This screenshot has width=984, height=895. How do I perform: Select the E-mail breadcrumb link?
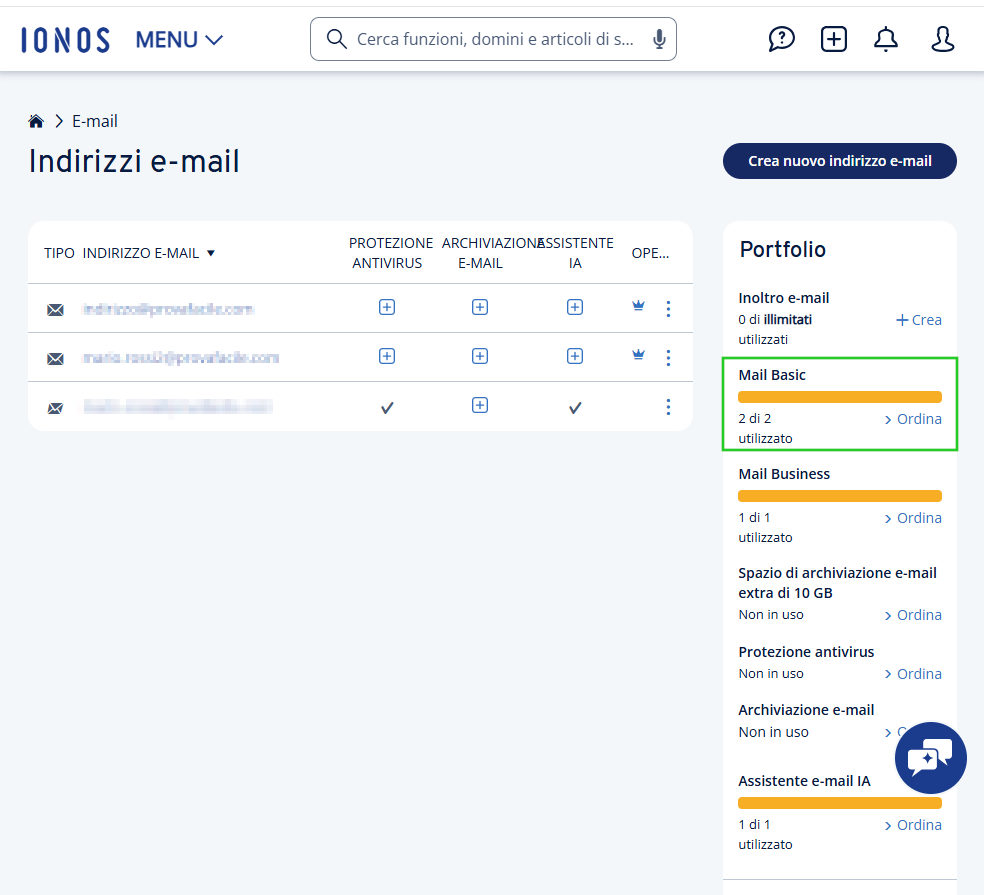[x=95, y=120]
